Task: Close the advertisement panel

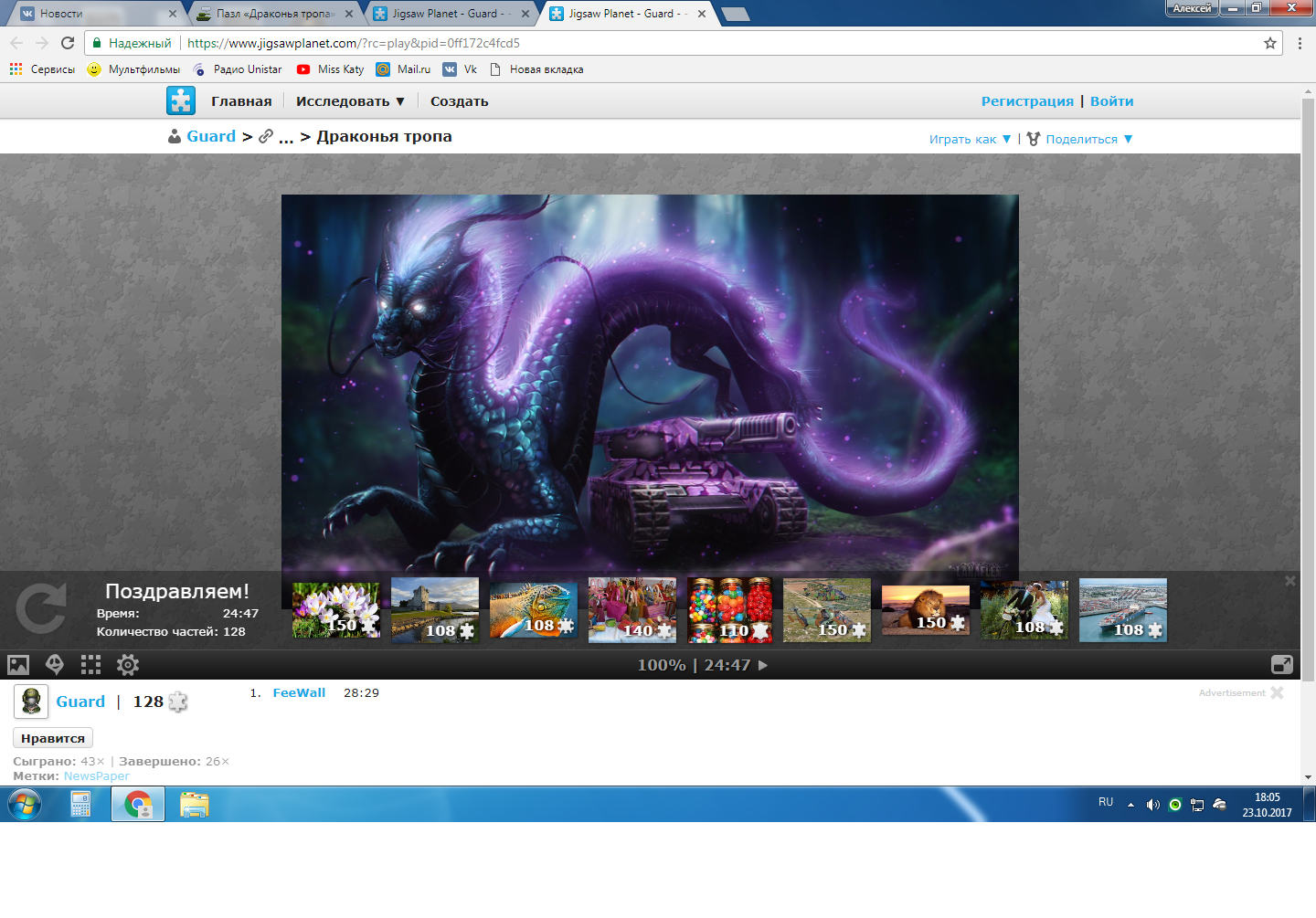Action: 1277,692
